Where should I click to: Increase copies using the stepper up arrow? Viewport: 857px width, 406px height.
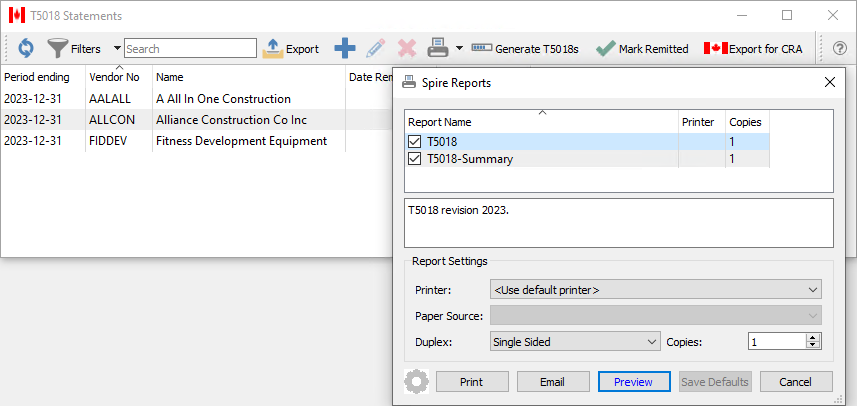pyautogui.click(x=813, y=338)
